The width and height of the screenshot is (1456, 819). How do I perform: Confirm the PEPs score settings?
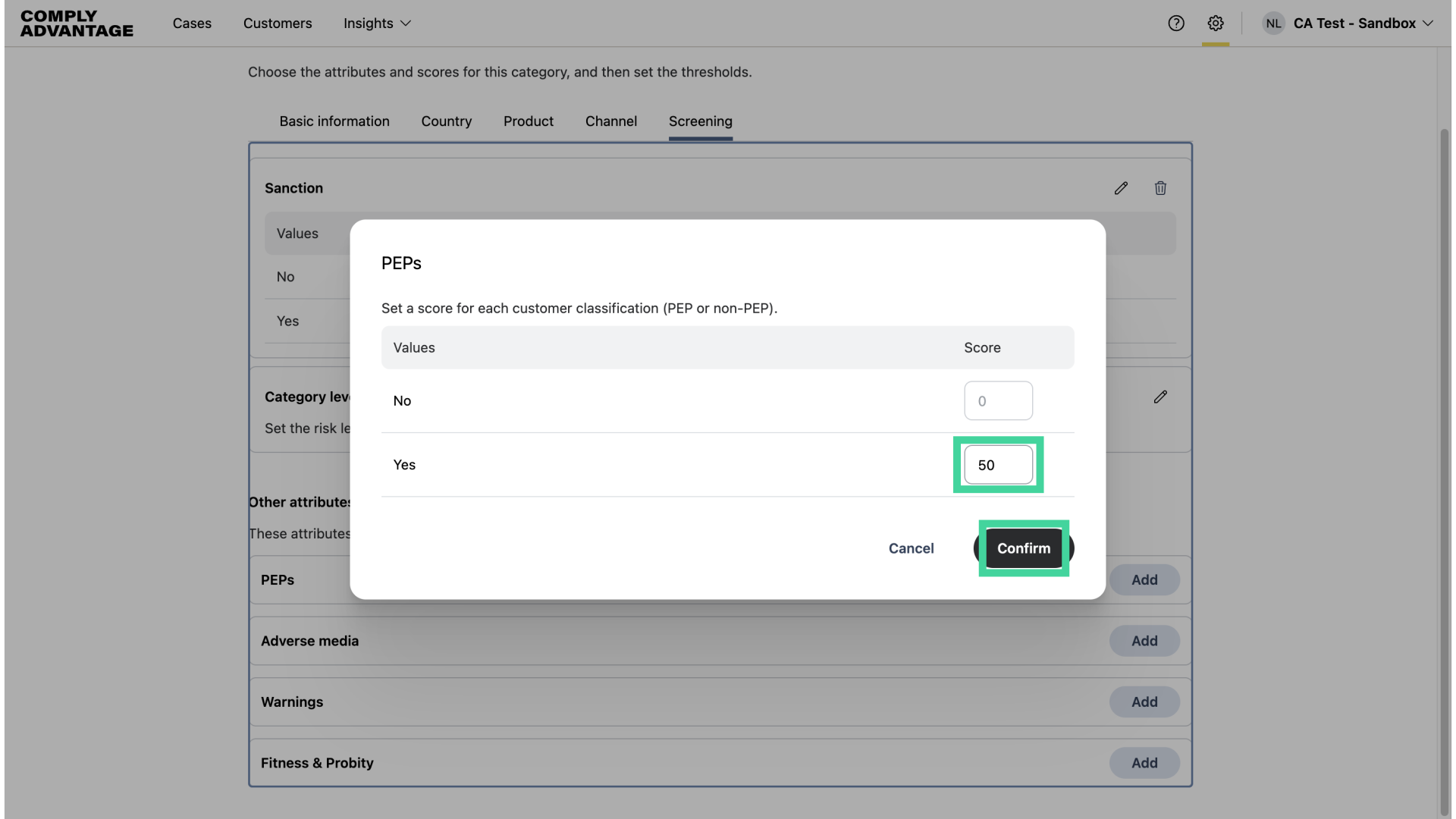(x=1023, y=548)
